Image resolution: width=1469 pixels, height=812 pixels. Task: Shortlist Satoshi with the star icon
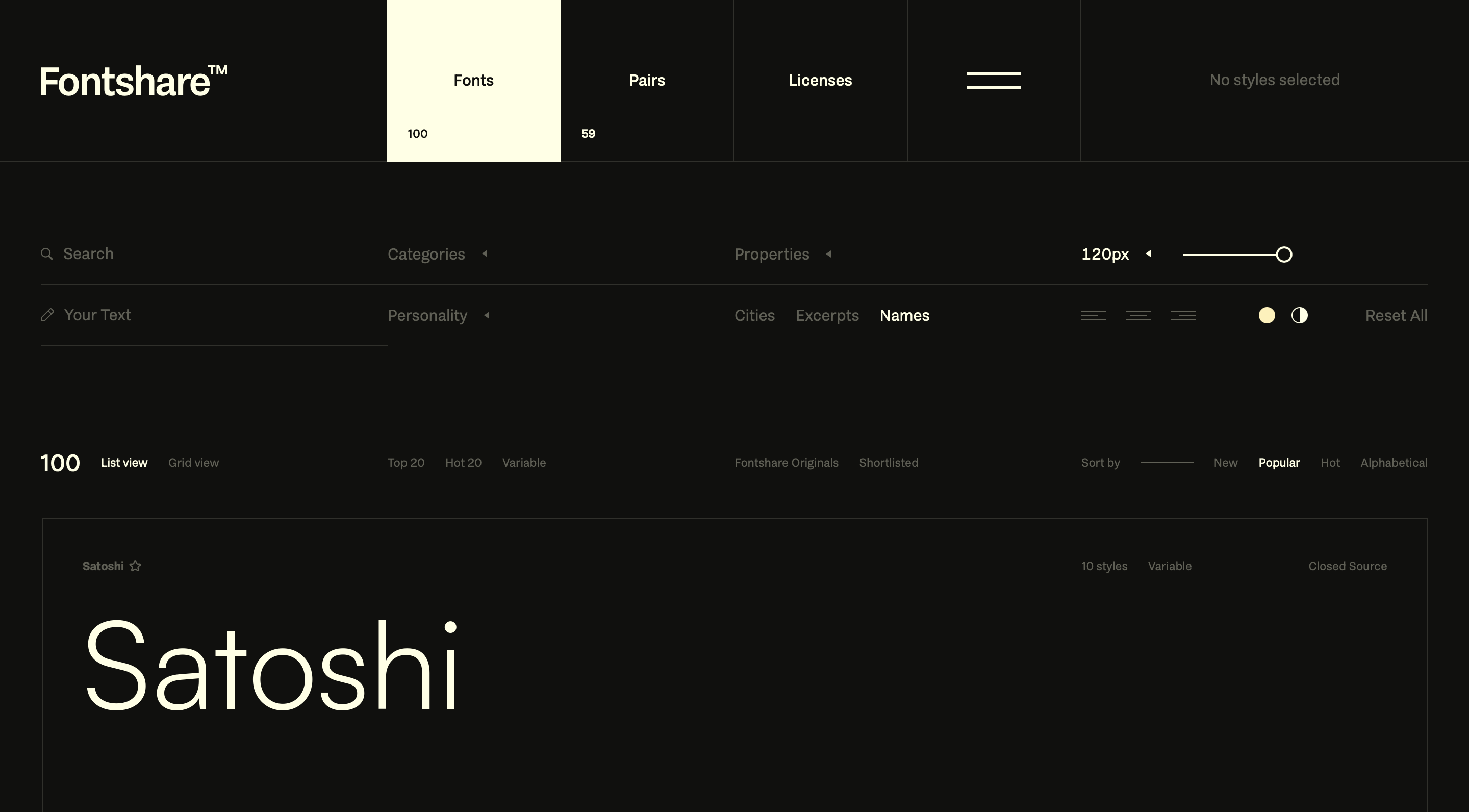coord(135,566)
